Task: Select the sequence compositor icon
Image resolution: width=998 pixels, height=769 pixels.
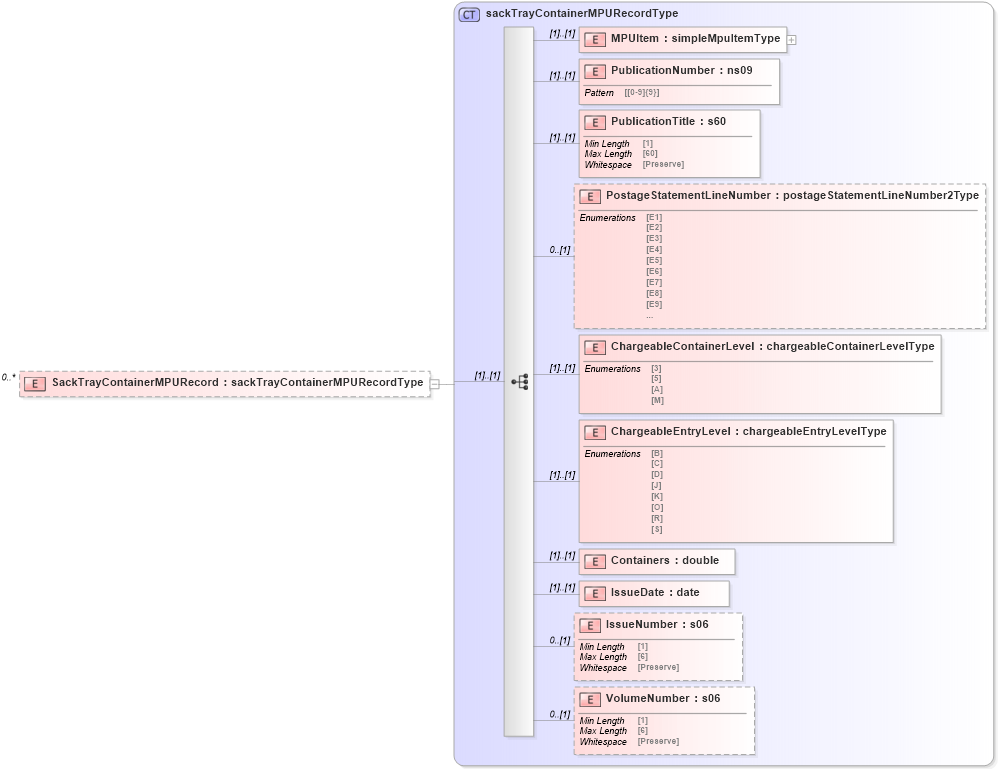Action: coord(521,381)
